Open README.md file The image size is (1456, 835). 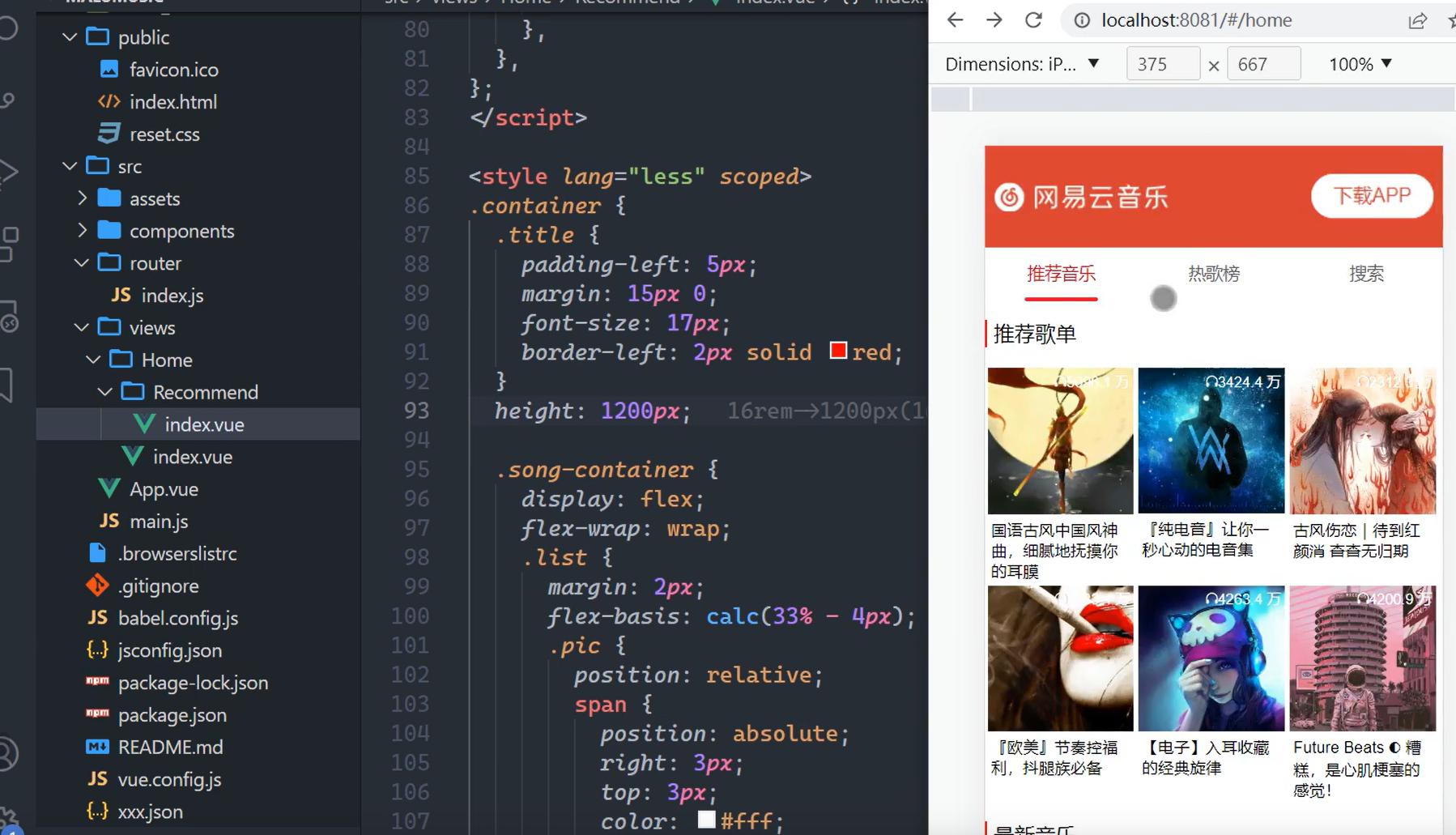(x=170, y=747)
